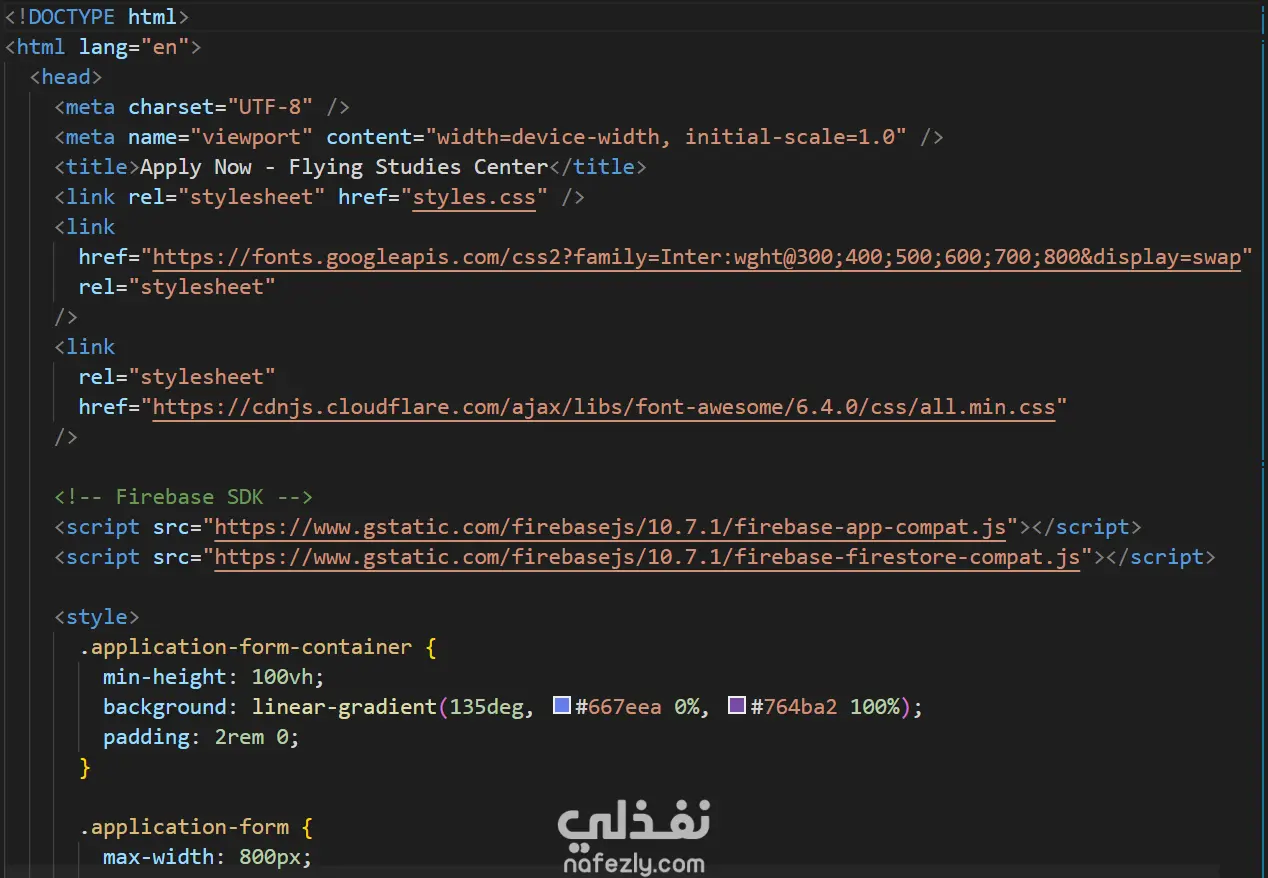Open the cdnjs font-awesome all.min.css link
This screenshot has height=878, width=1268.
point(604,407)
